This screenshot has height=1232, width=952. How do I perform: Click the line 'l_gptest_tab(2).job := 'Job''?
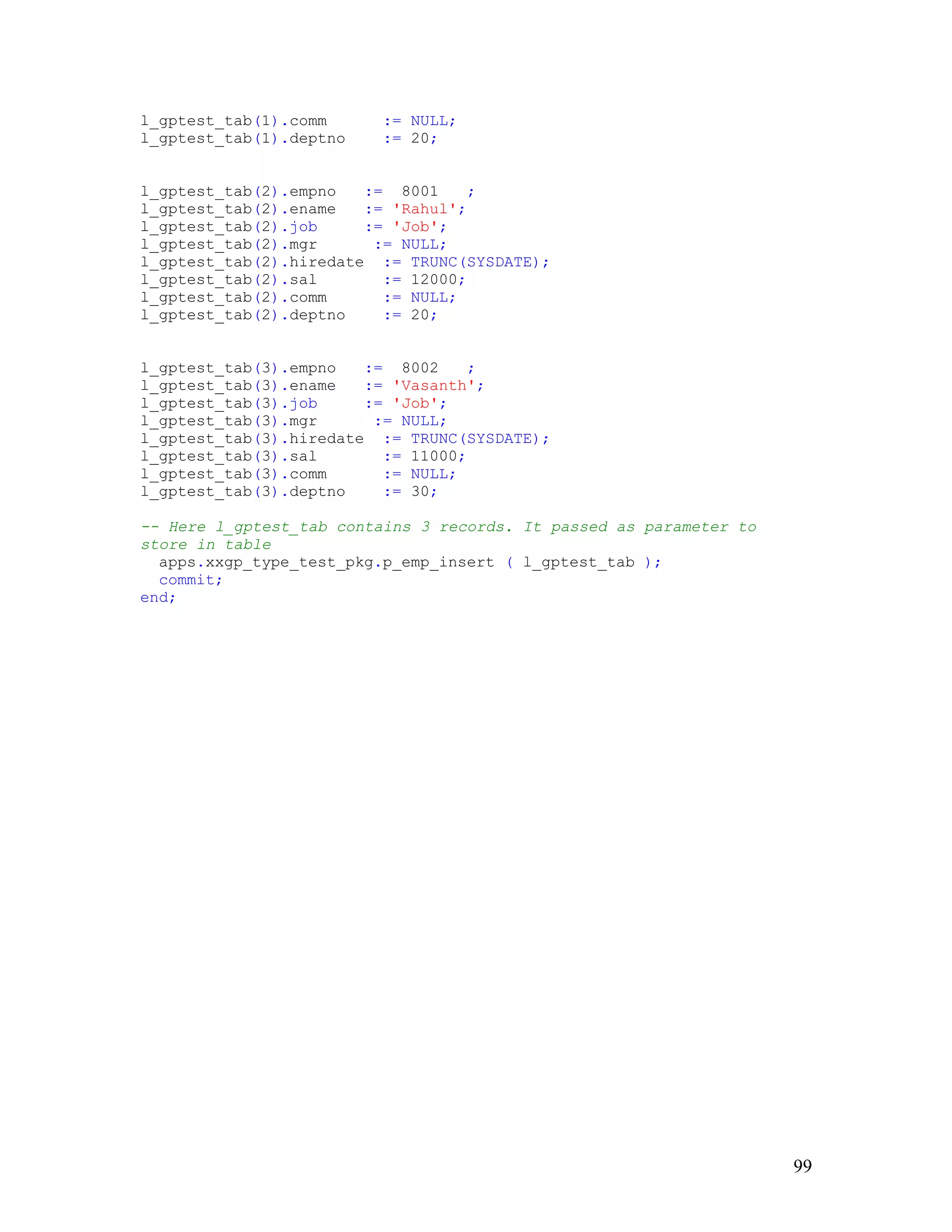click(293, 227)
